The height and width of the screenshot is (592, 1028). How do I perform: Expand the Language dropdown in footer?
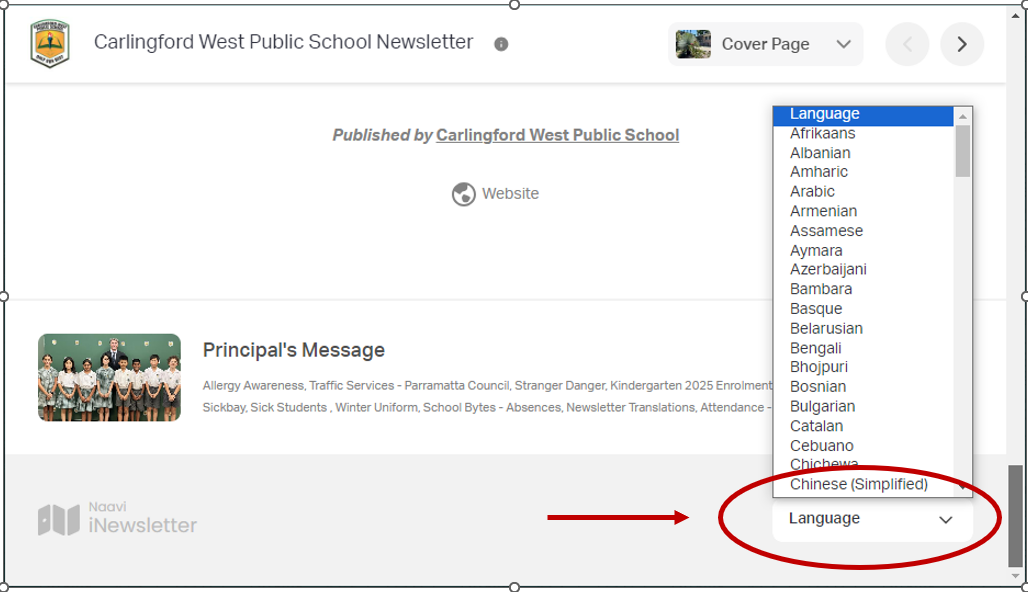871,519
